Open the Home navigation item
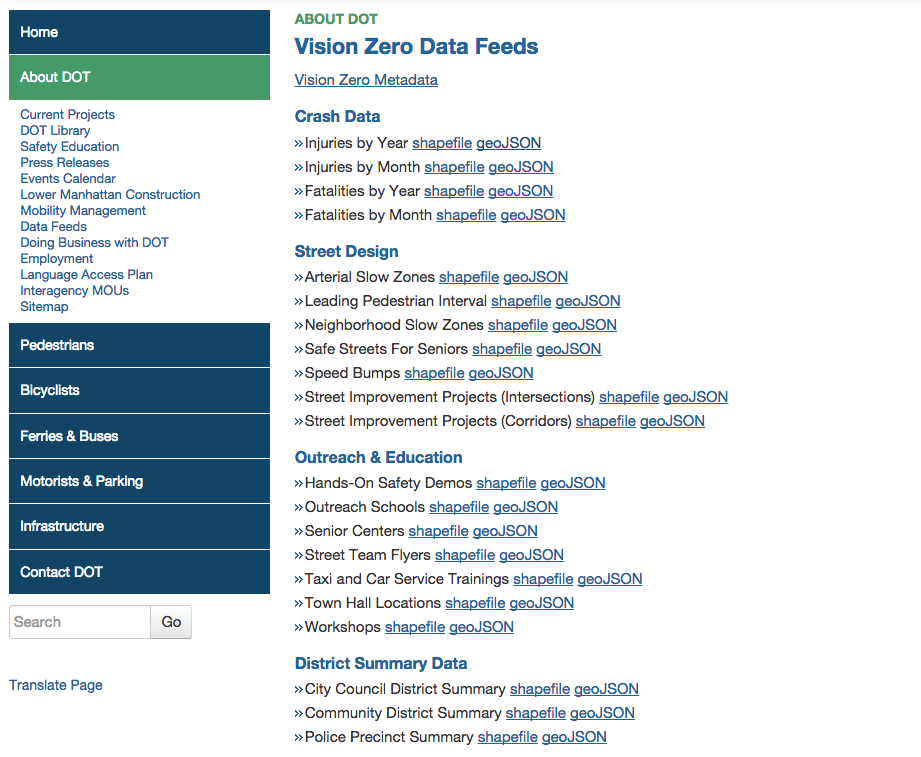Viewport: 921px width, 757px height. click(139, 32)
